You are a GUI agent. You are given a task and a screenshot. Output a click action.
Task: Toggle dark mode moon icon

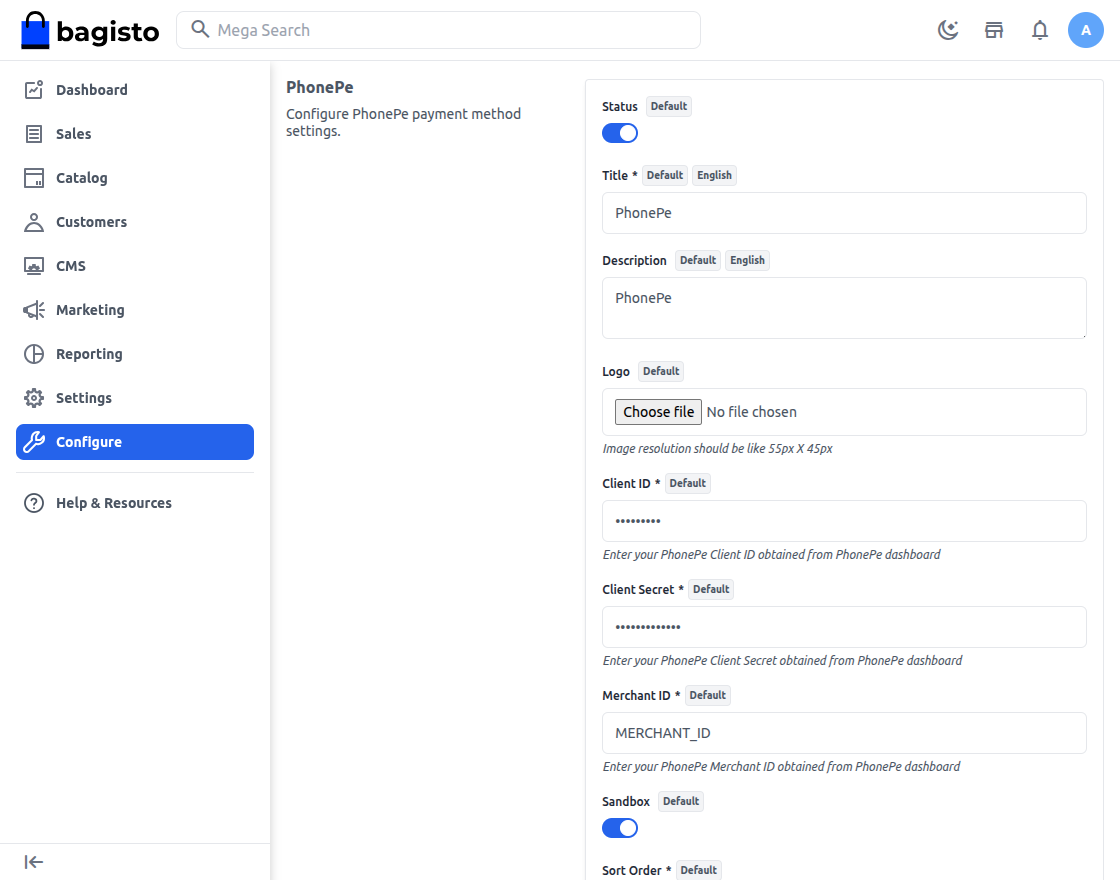point(948,30)
